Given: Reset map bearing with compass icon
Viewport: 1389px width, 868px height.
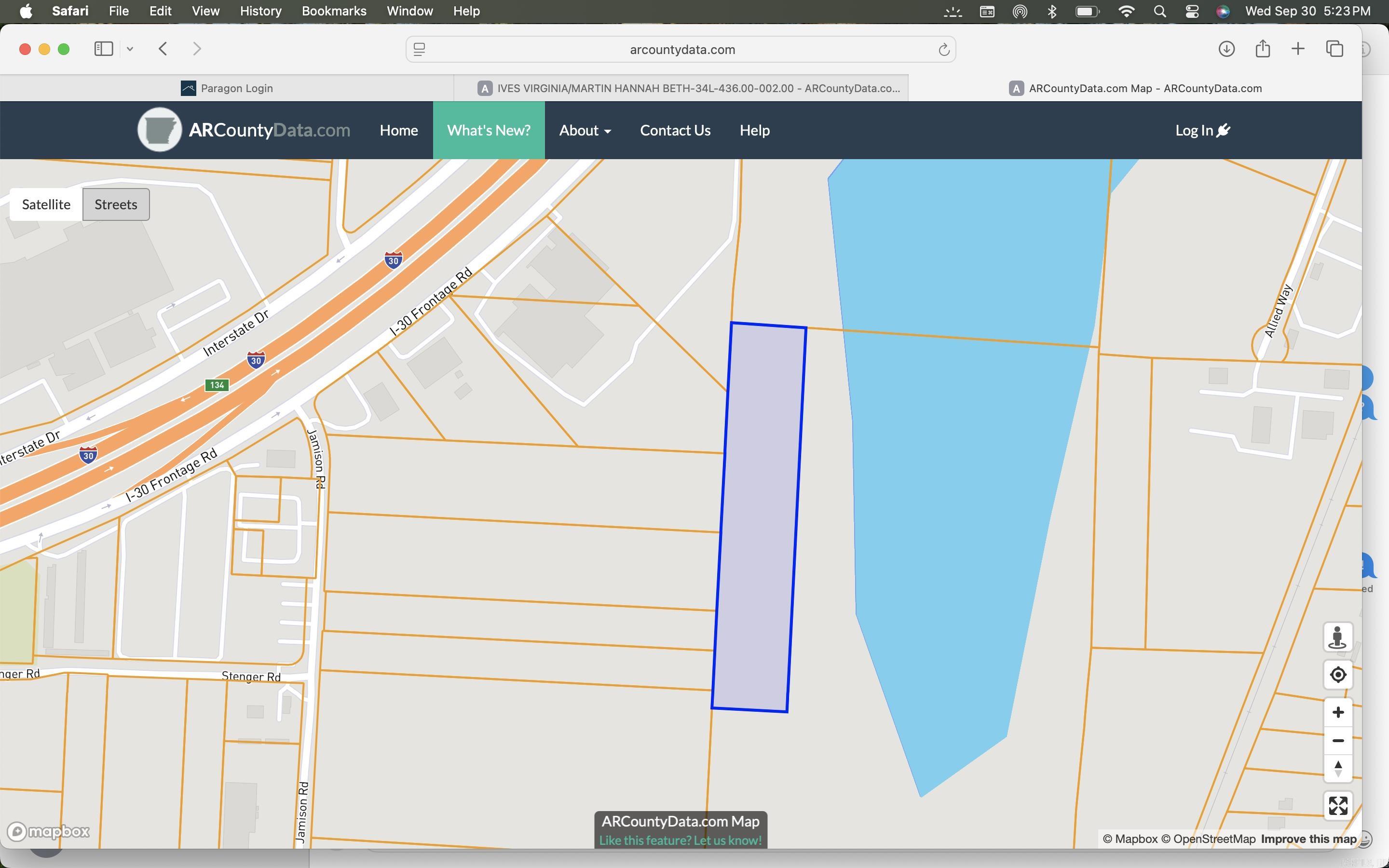Looking at the screenshot, I should 1337,769.
